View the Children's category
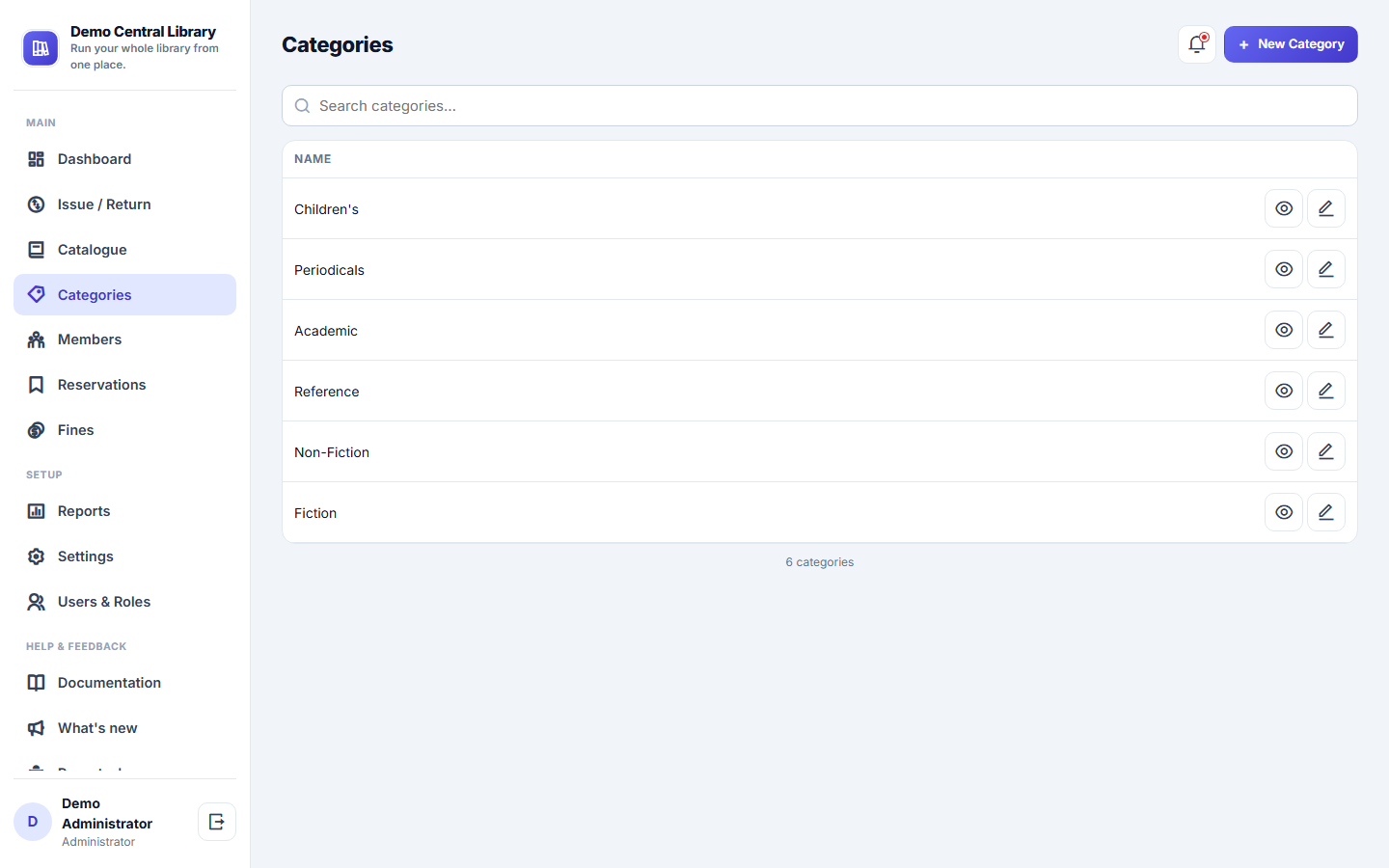 coord(1284,208)
